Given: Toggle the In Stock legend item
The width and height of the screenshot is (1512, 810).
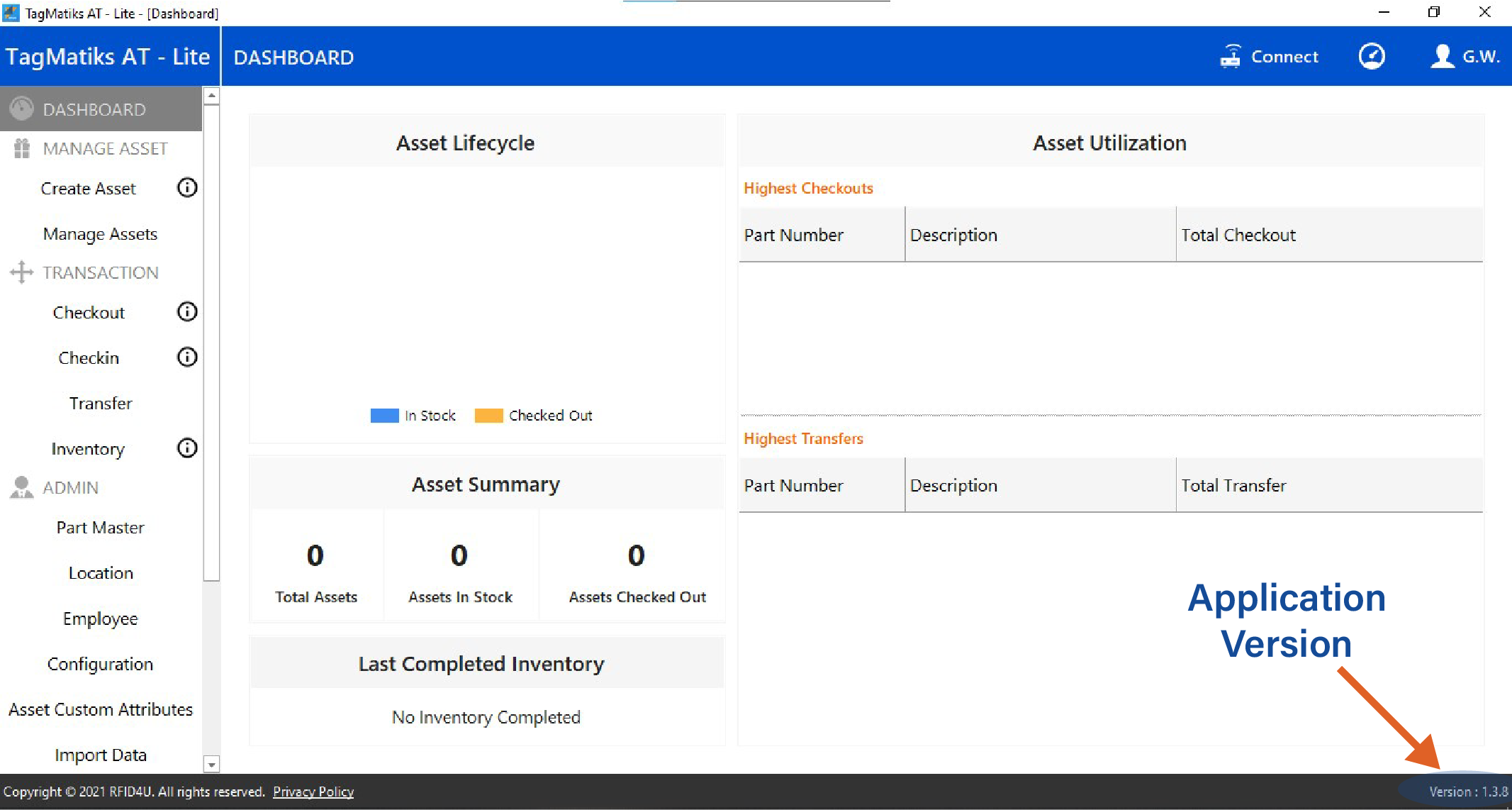Looking at the screenshot, I should tap(430, 416).
